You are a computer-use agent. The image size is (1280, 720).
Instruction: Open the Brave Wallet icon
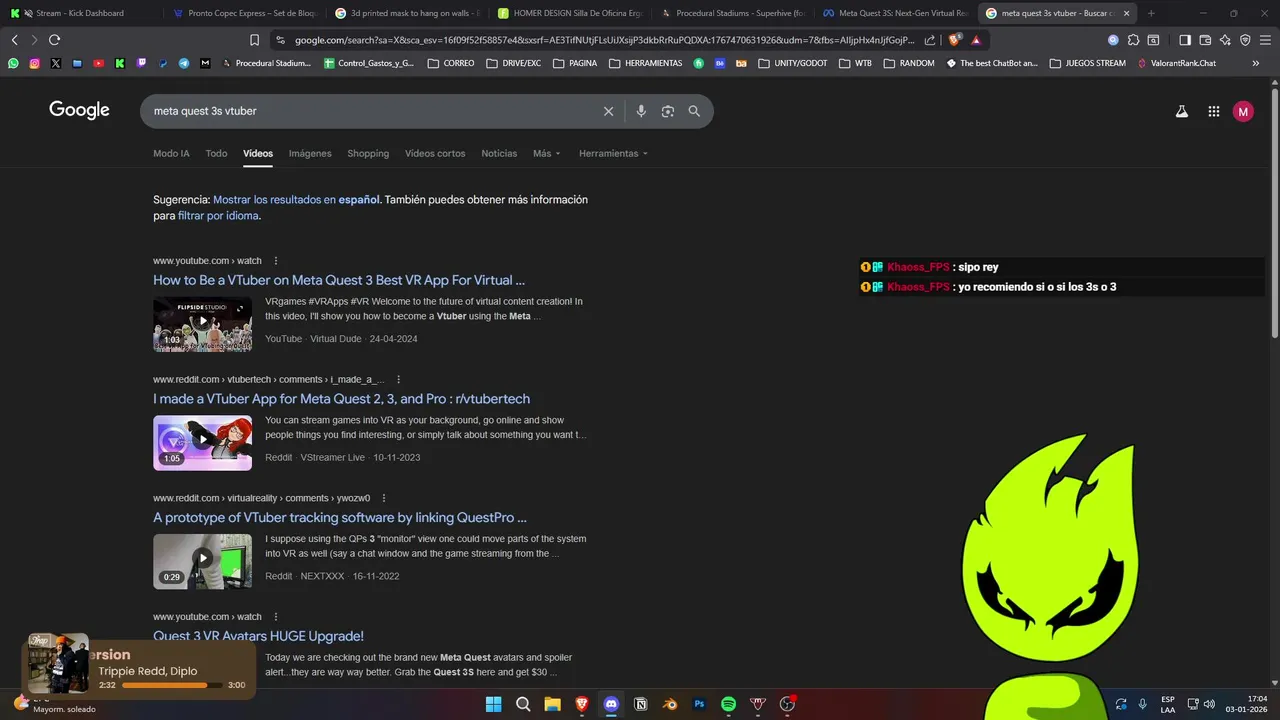[1205, 40]
